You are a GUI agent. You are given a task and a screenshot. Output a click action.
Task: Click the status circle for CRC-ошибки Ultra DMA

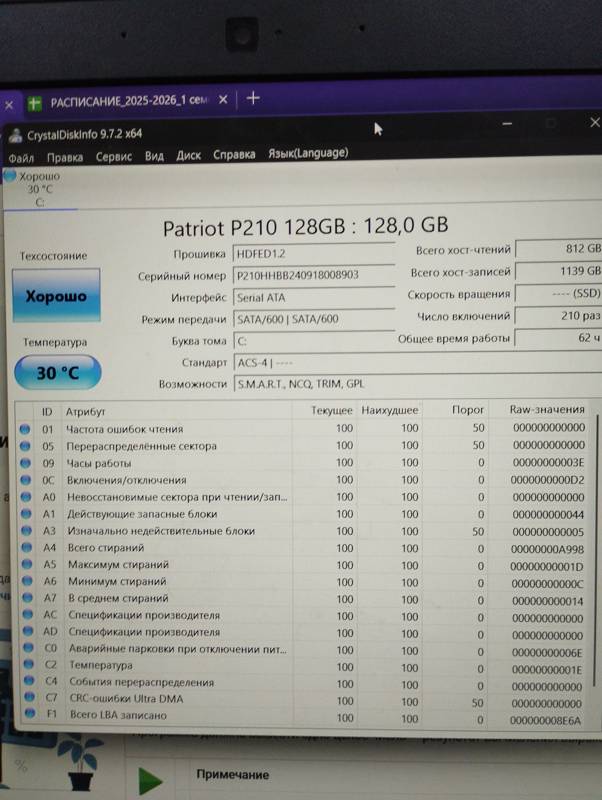point(26,699)
